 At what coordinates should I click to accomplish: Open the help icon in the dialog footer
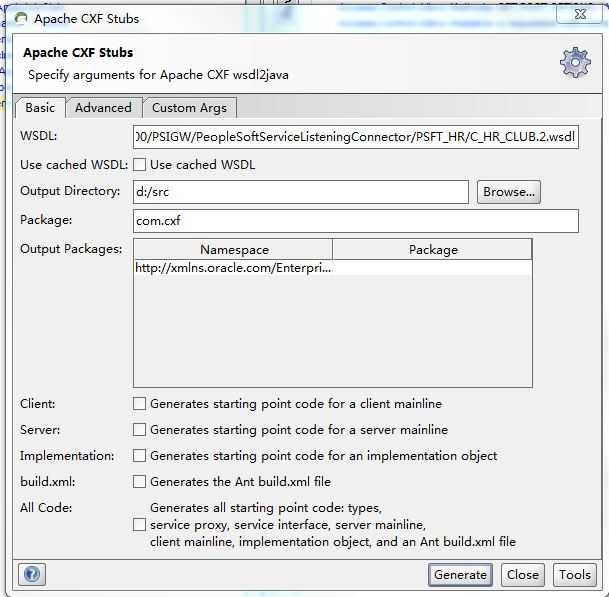pyautogui.click(x=32, y=574)
